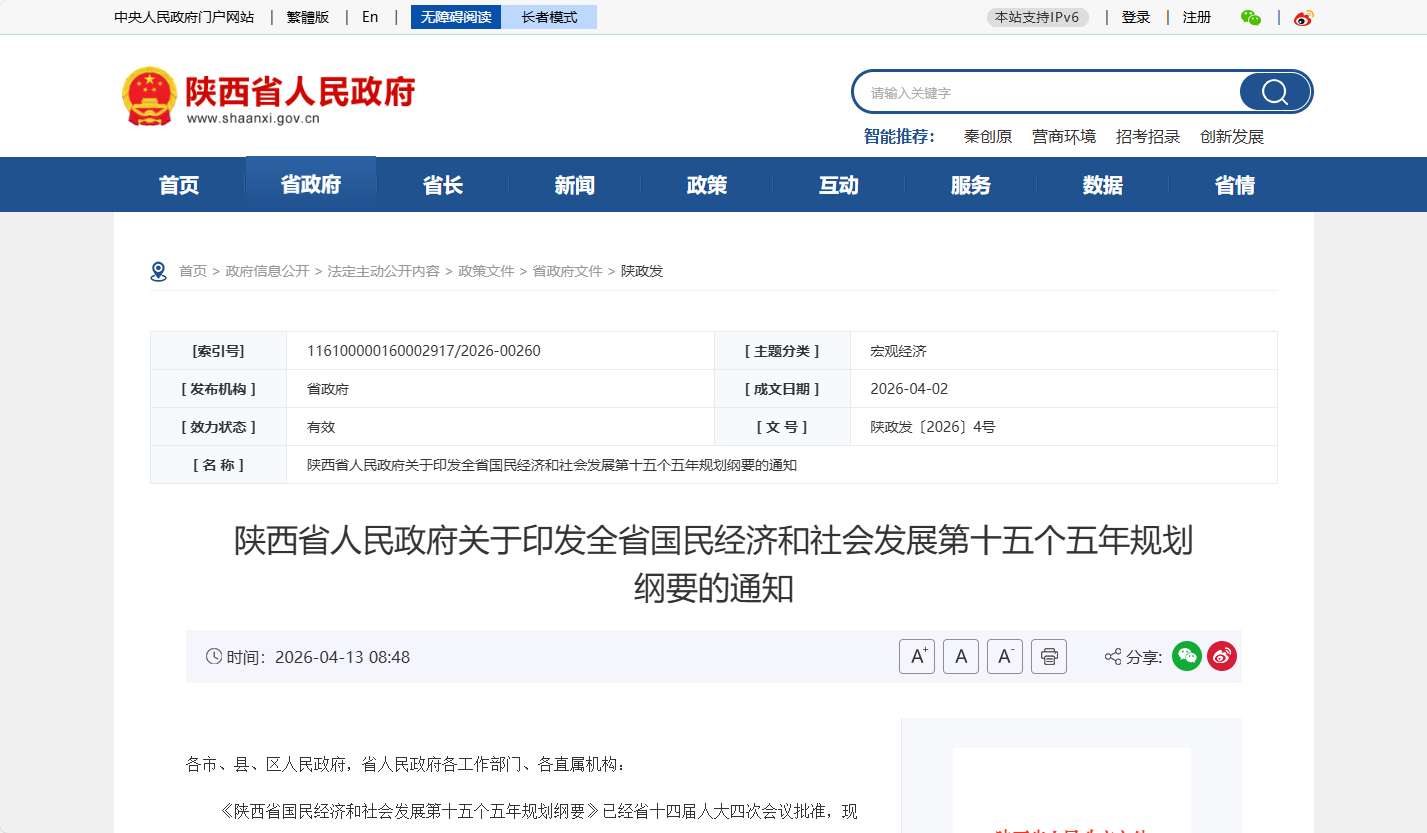Viewport: 1427px width, 833px height.
Task: Select 服务 in main navigation
Action: pos(971,185)
